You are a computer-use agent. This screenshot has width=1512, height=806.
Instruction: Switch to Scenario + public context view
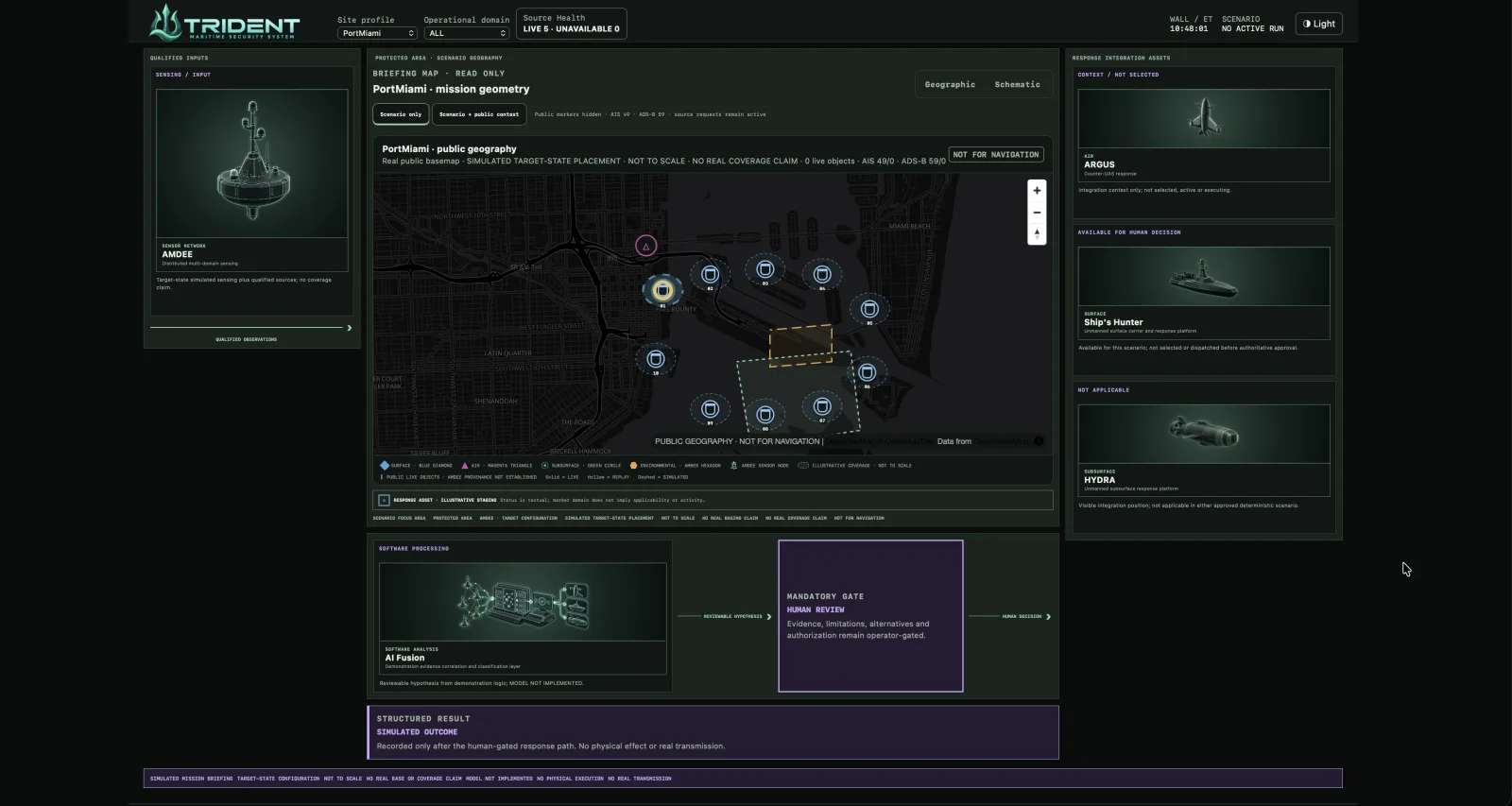[478, 114]
